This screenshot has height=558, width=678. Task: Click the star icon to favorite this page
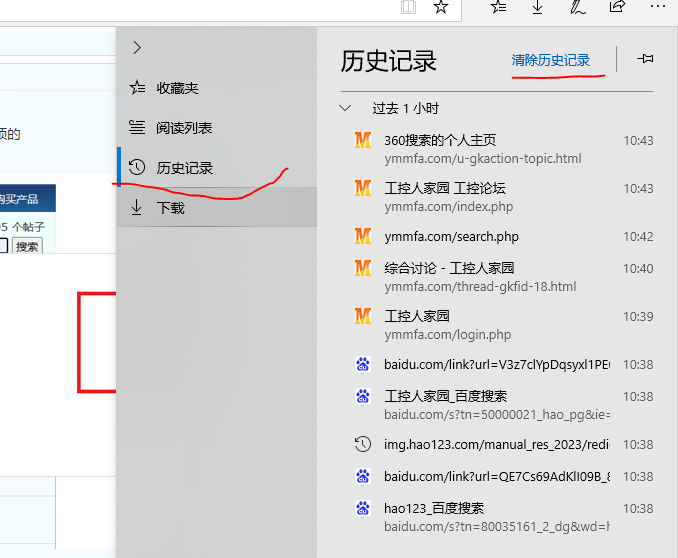coord(440,7)
